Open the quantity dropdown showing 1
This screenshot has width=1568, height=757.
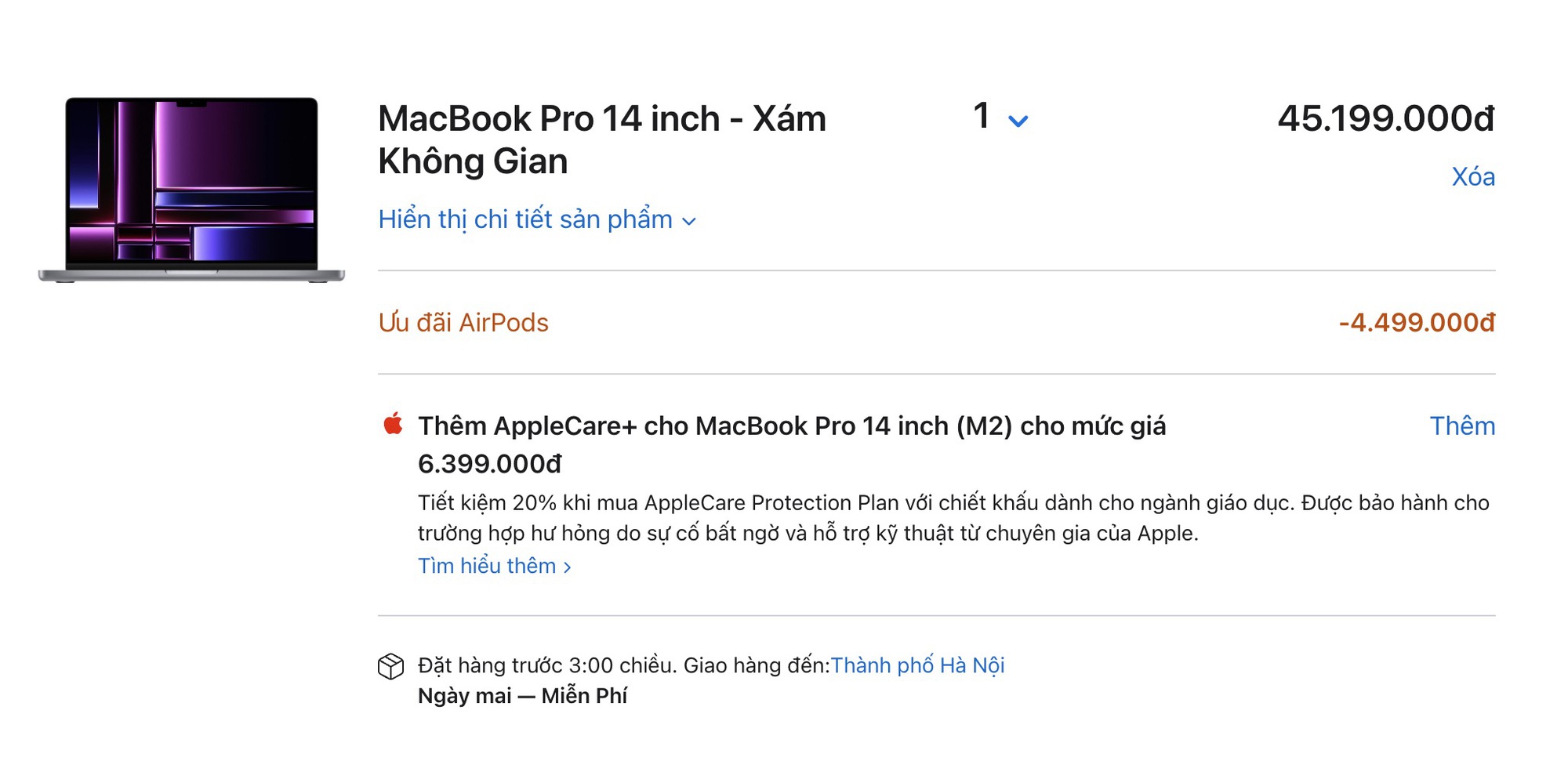tap(982, 118)
